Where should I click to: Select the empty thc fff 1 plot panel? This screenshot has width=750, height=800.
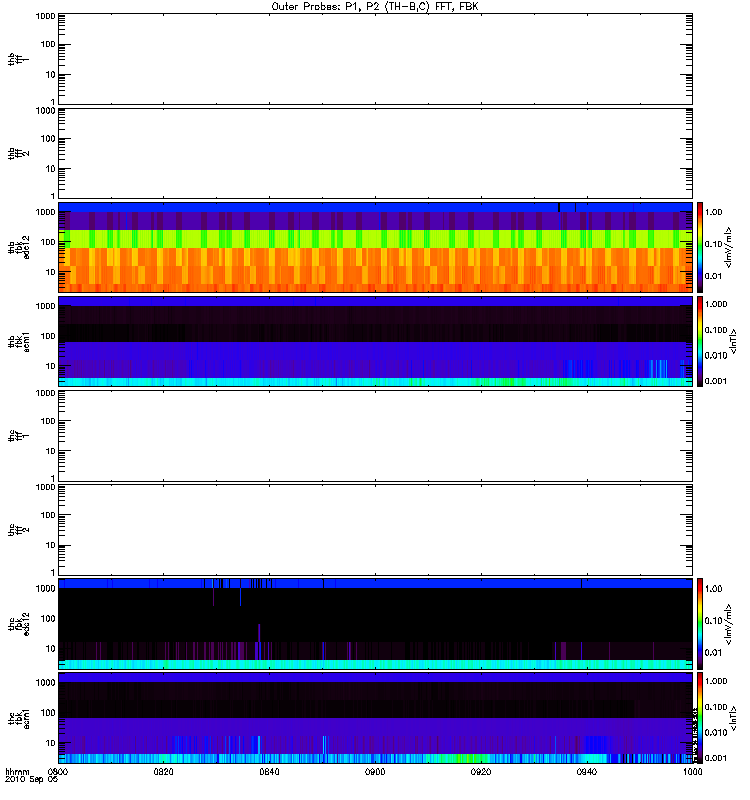click(376, 436)
